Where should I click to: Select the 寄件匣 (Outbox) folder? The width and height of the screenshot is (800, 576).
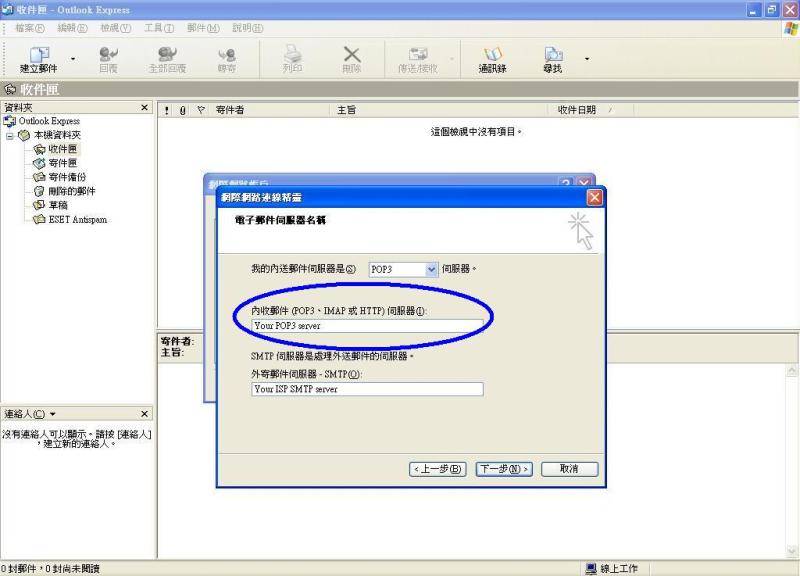(x=62, y=163)
